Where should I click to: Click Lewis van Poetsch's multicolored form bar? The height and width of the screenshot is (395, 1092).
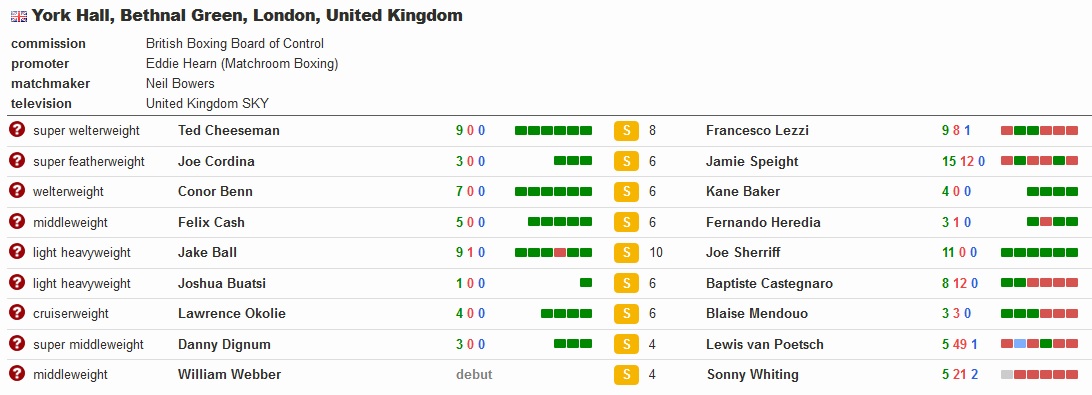(x=1039, y=344)
